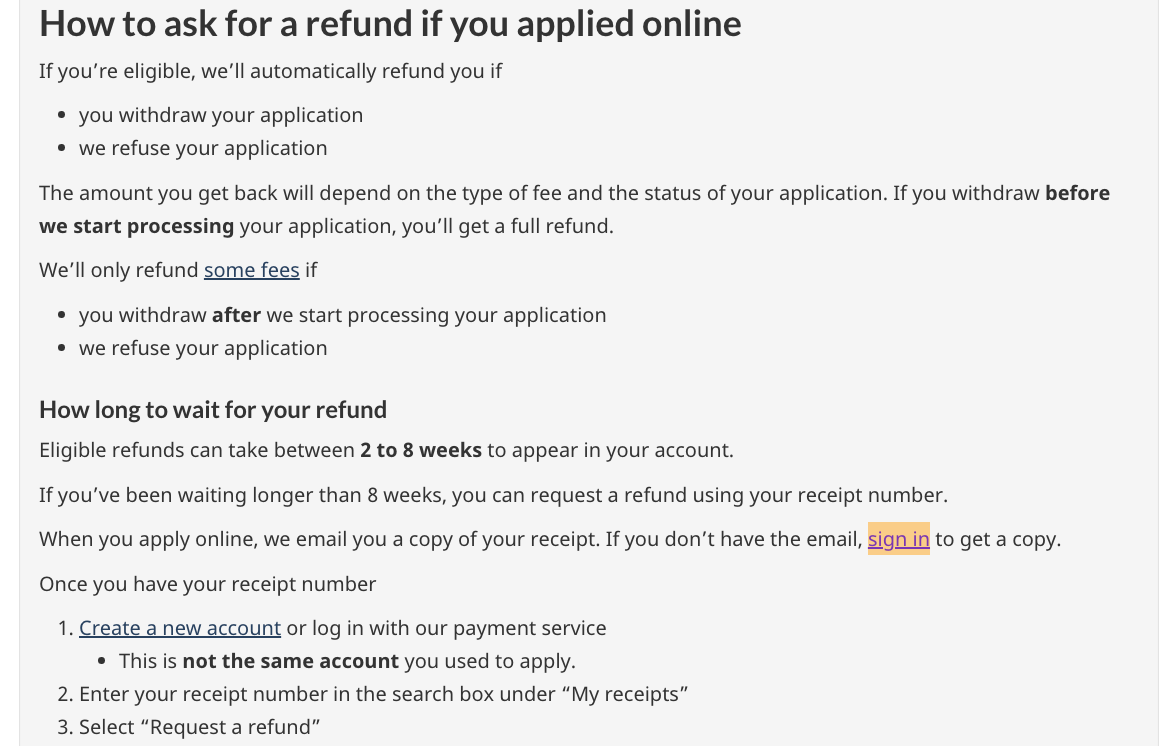The image size is (1160, 746).
Task: Click the "you withdraw your application" bullet
Action: tap(221, 115)
